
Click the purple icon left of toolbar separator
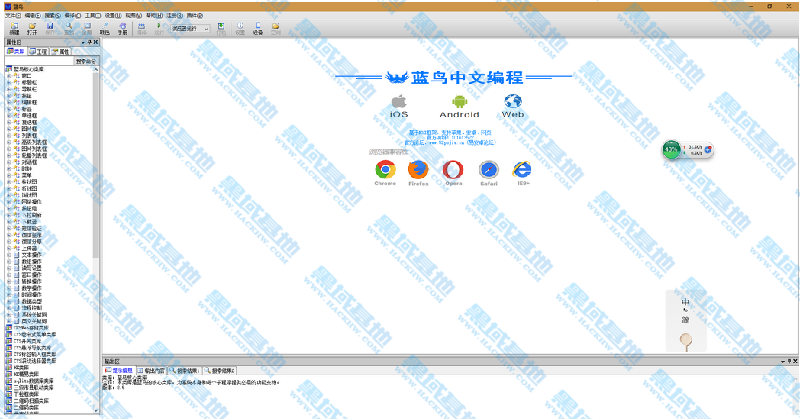pyautogui.click(x=122, y=26)
